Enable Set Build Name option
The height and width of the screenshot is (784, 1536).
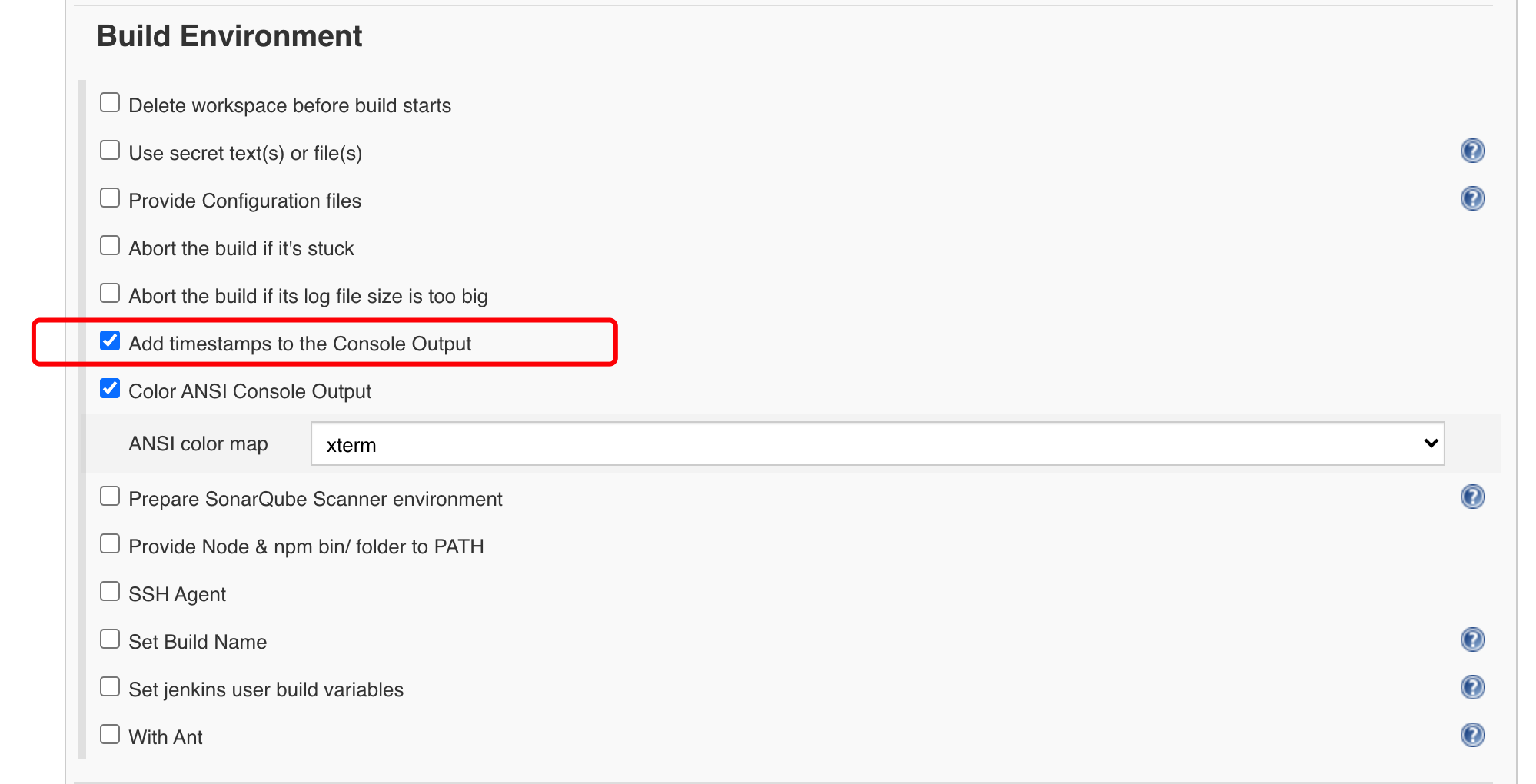click(x=110, y=639)
